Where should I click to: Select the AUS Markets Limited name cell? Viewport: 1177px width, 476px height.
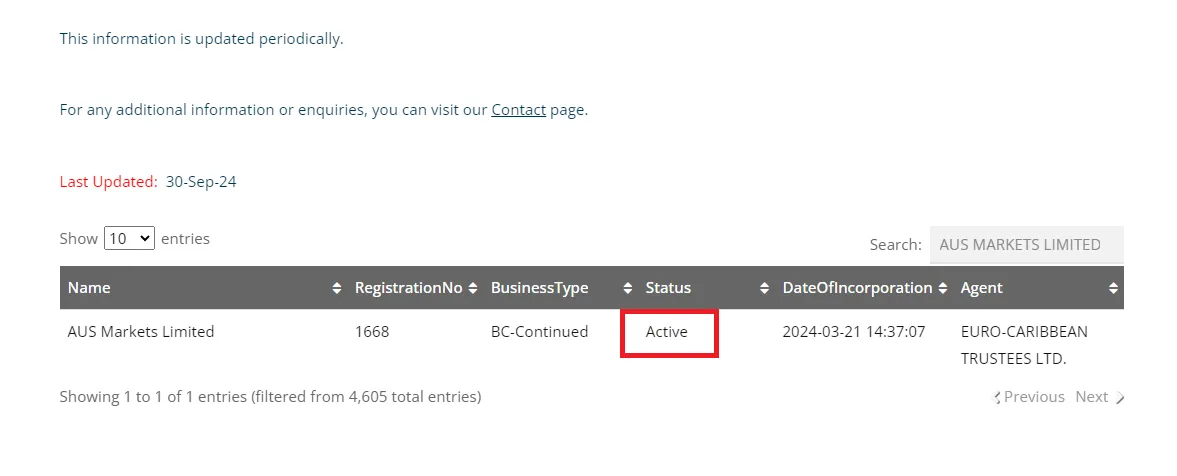pyautogui.click(x=141, y=332)
